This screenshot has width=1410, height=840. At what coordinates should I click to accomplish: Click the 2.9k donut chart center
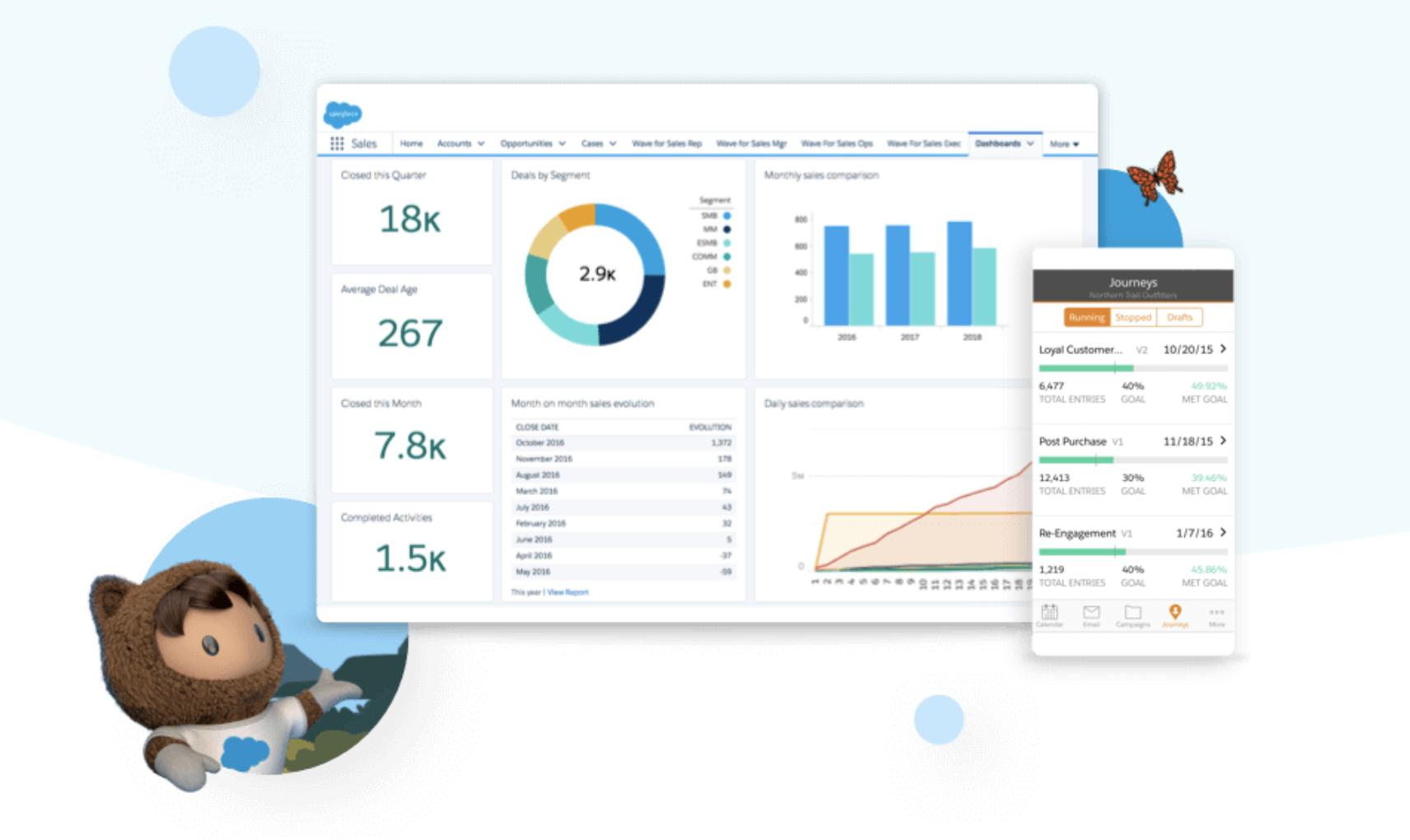tap(596, 273)
